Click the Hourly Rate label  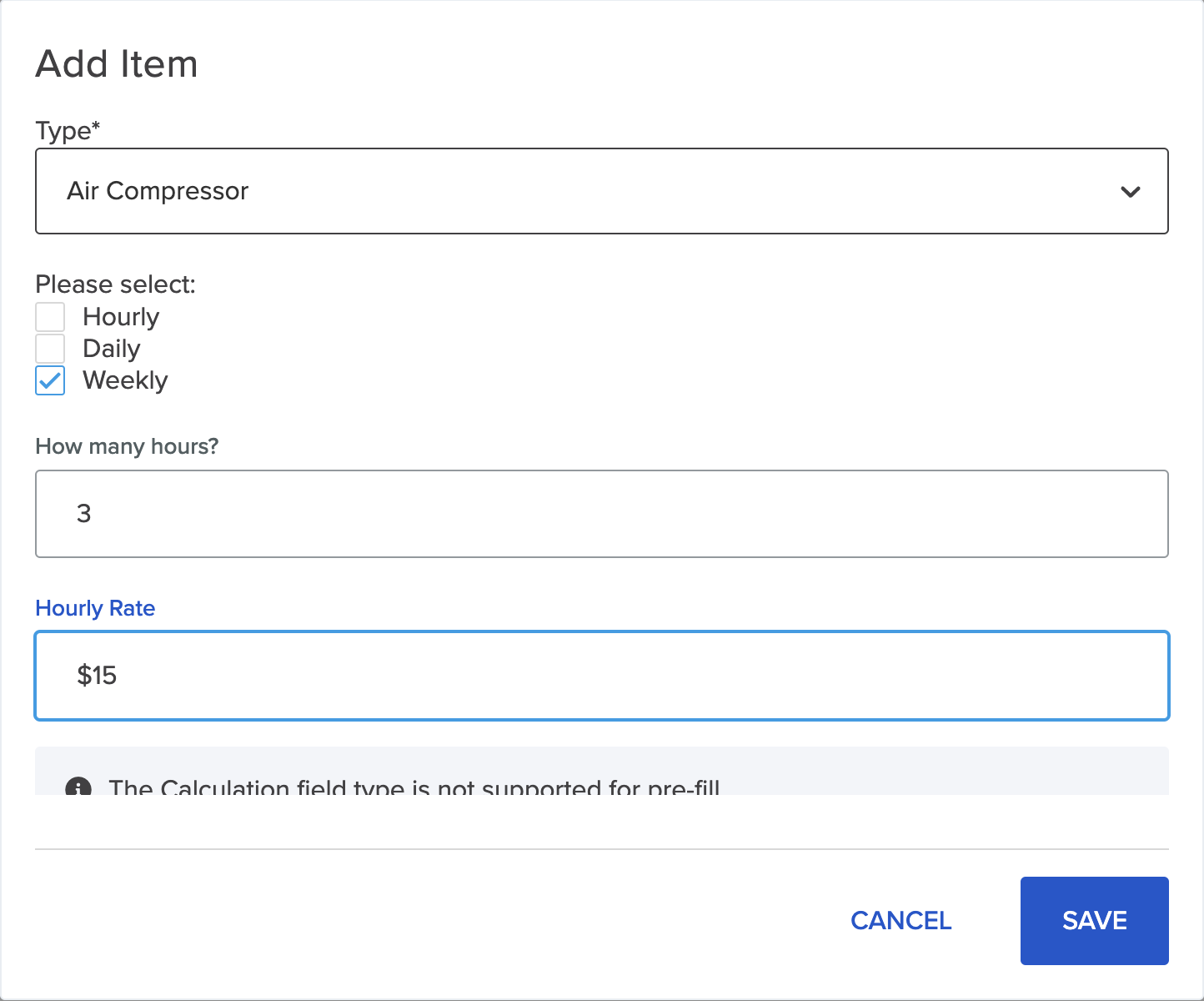(95, 608)
